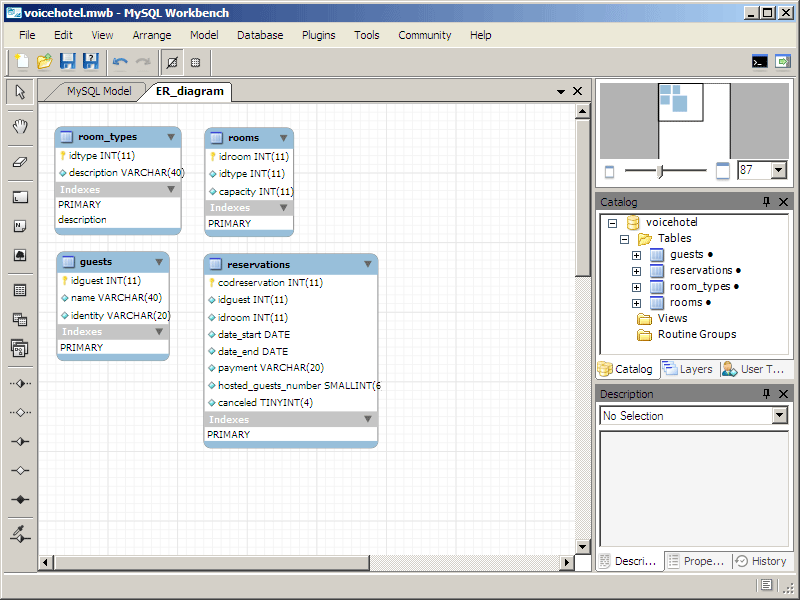Click the scroll down arrow of canvas
The height and width of the screenshot is (600, 800).
[583, 546]
